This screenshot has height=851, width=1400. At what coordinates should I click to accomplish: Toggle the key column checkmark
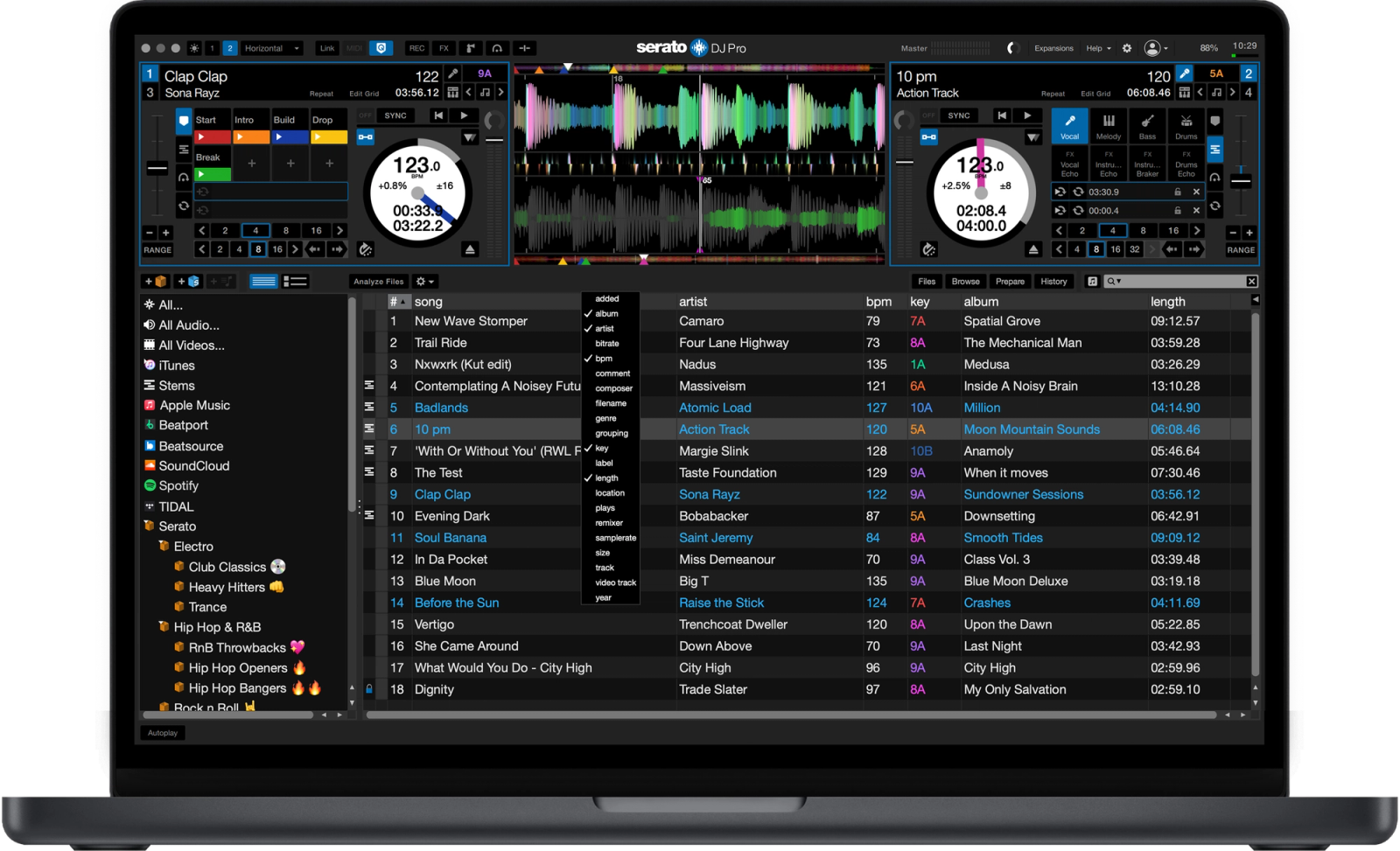click(602, 448)
